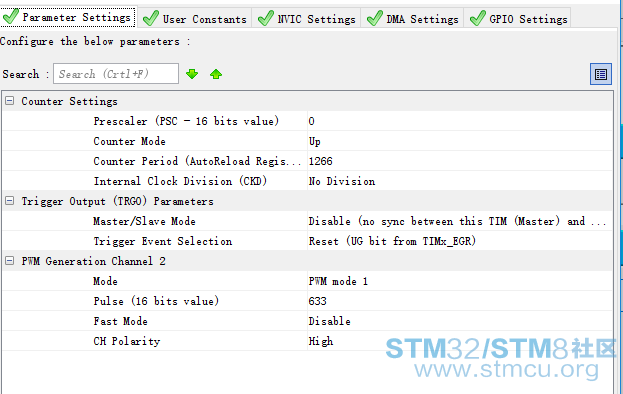The height and width of the screenshot is (394, 623).
Task: Select the Trigger Event Selection label
Action: click(x=163, y=241)
